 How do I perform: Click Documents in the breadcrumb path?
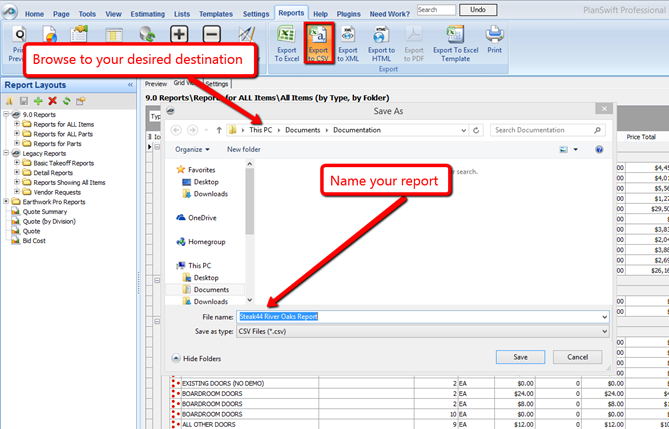tap(303, 130)
